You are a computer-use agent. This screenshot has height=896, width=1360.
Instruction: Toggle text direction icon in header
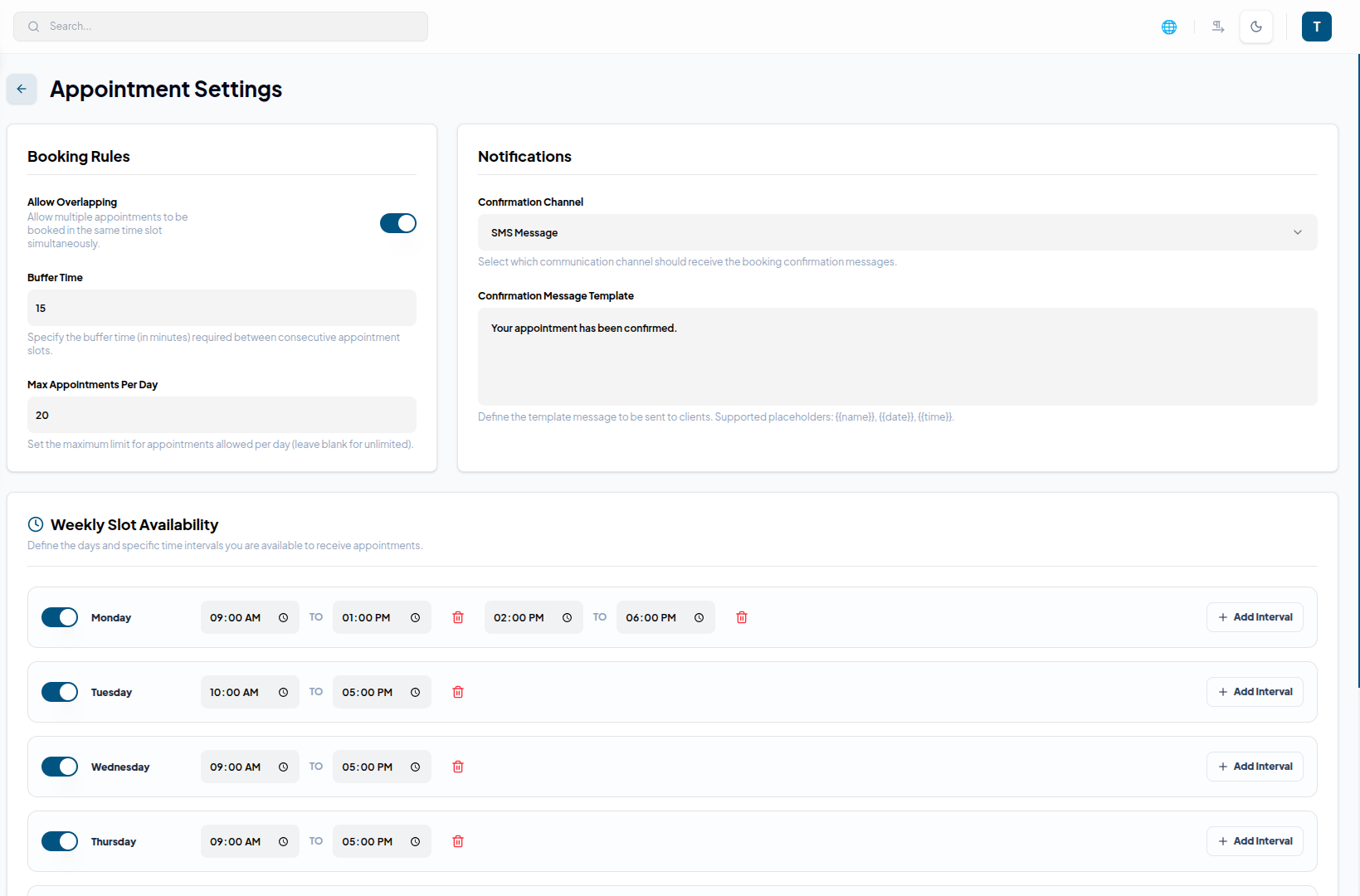(1218, 27)
